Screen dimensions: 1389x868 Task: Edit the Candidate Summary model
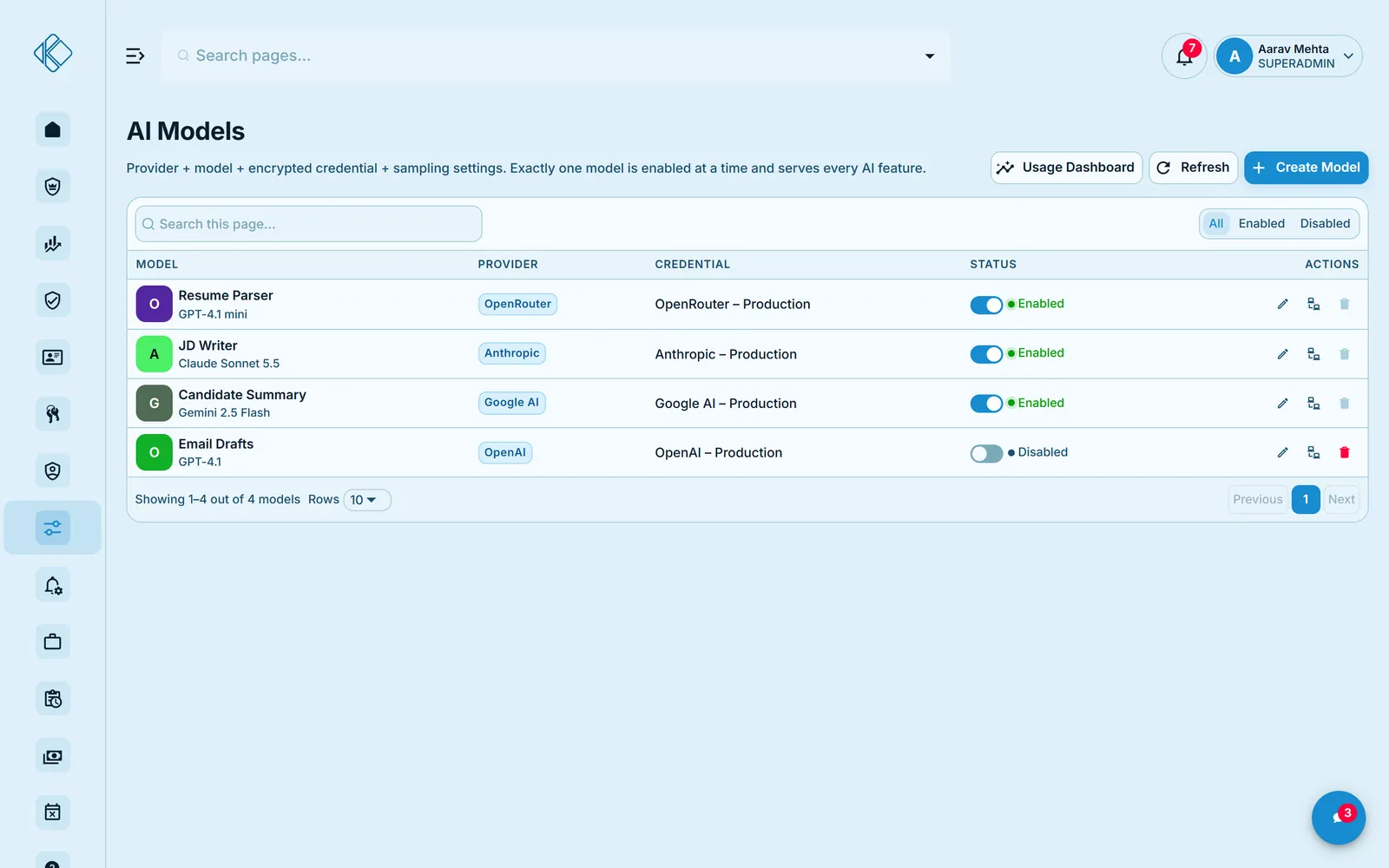coord(1282,404)
